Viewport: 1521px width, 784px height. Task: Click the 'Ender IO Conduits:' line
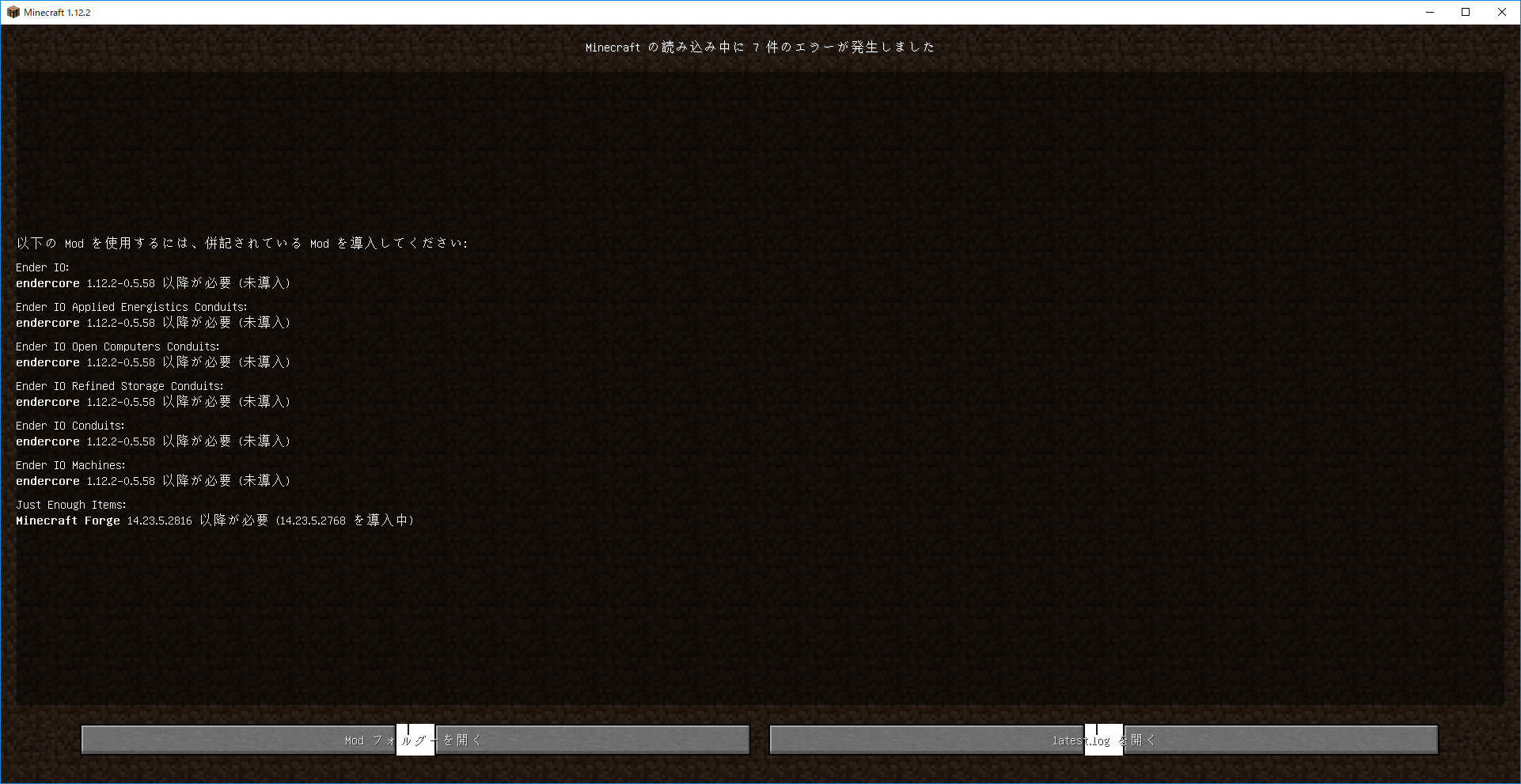70,426
